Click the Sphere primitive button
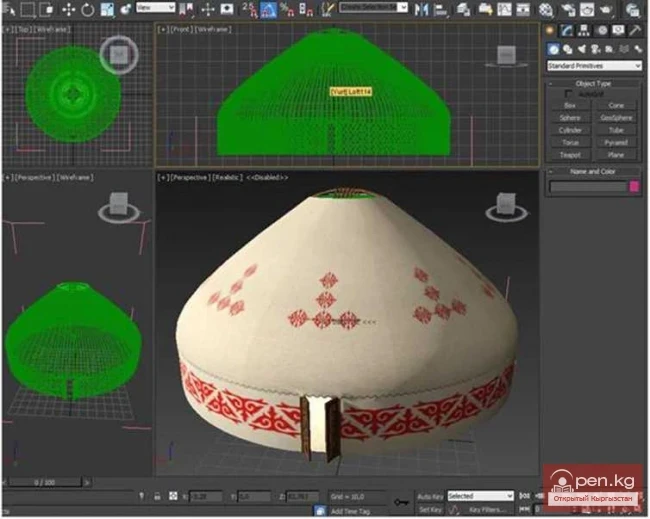The width and height of the screenshot is (650, 519). click(x=570, y=117)
